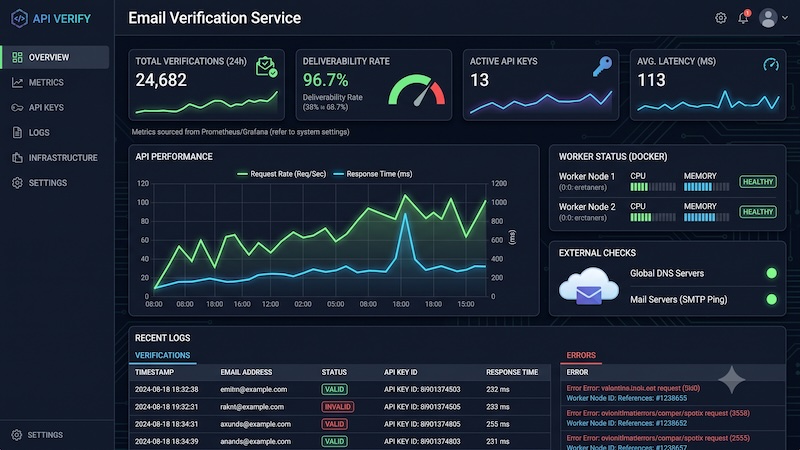Image resolution: width=800 pixels, height=450 pixels.
Task: Click the deliverability gauge dial
Action: tap(417, 91)
